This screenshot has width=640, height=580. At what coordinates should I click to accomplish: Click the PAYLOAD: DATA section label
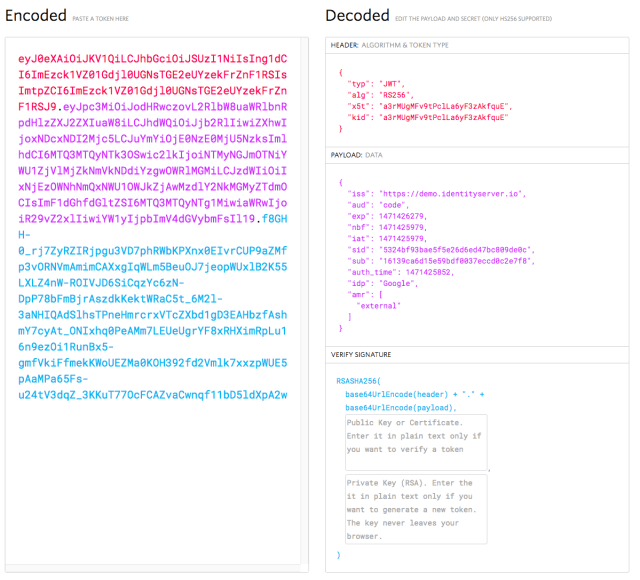pos(357,156)
